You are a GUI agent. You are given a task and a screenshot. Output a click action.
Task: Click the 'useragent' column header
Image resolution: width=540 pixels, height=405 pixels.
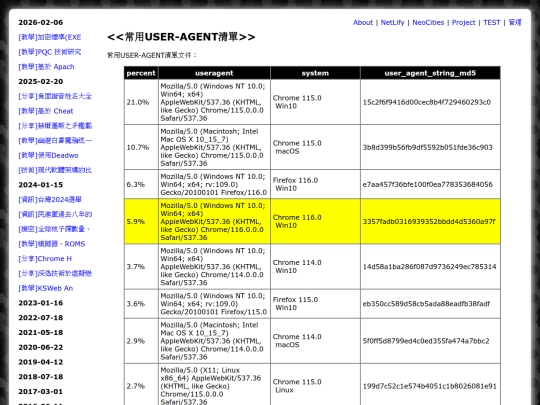[x=214, y=73]
